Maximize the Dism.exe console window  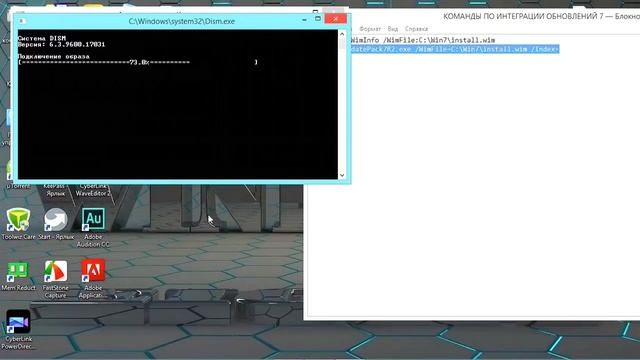click(318, 19)
